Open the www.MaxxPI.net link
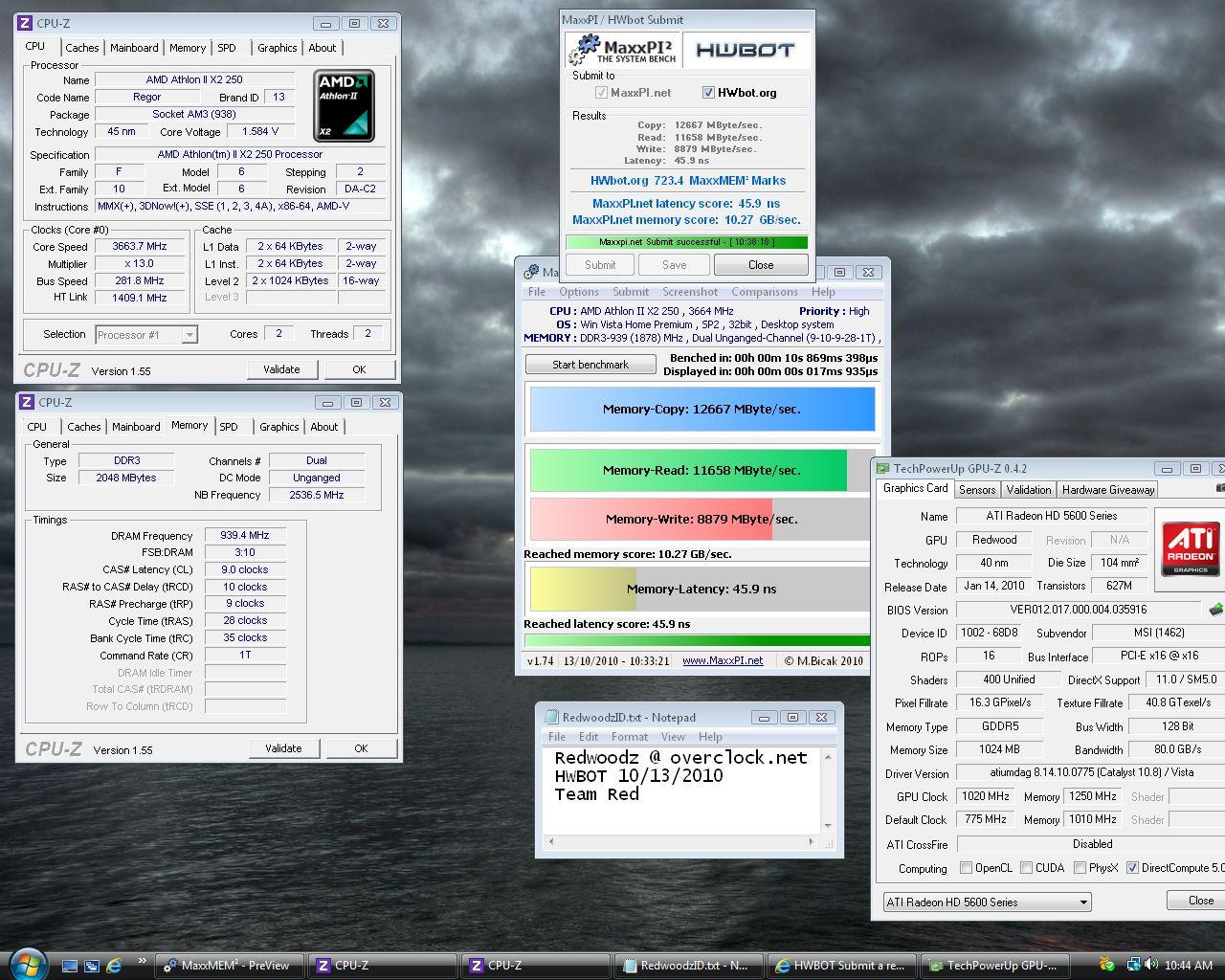Screen dimensions: 1225x980 (723, 660)
